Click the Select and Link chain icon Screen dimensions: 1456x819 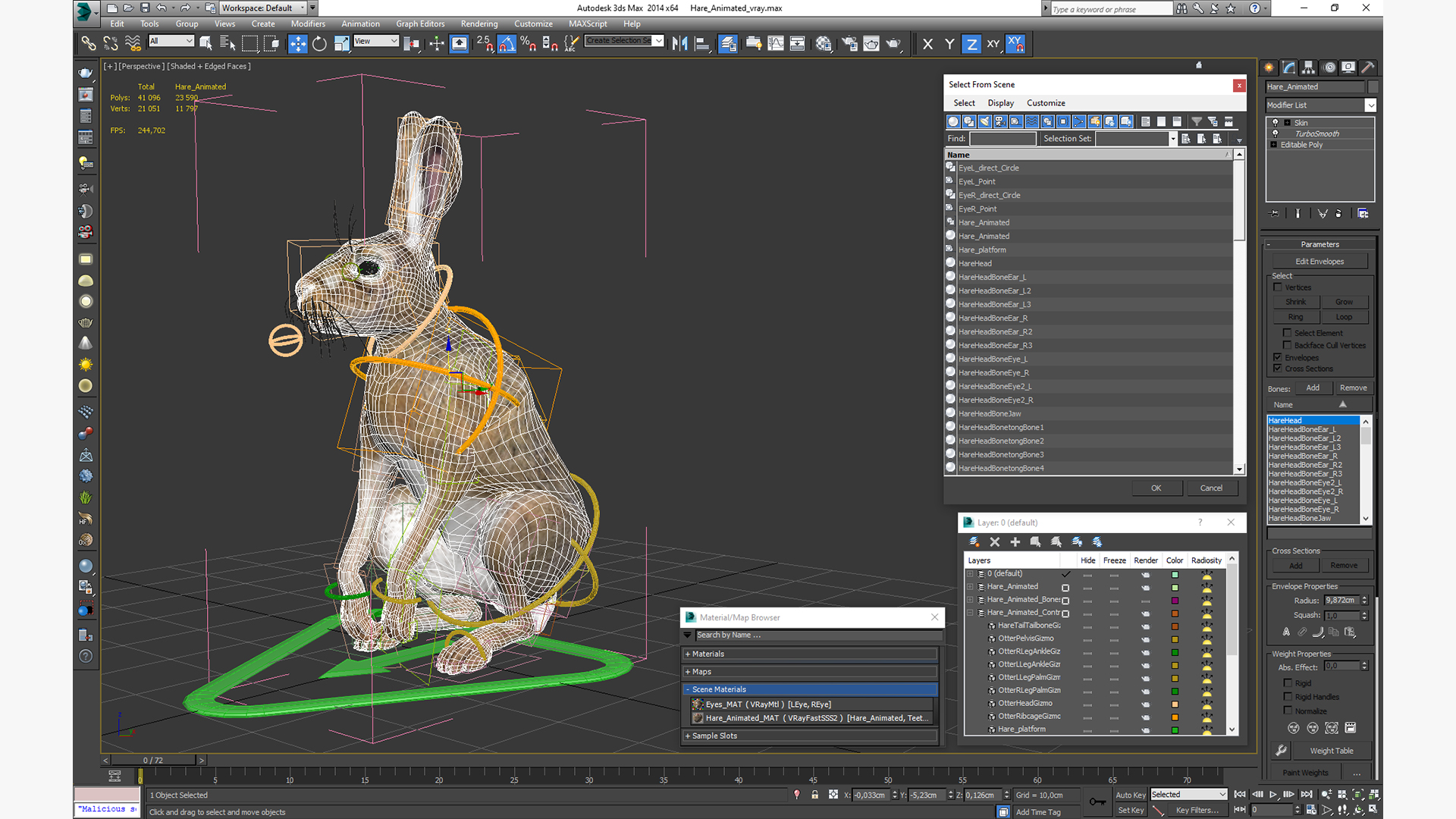click(x=89, y=44)
